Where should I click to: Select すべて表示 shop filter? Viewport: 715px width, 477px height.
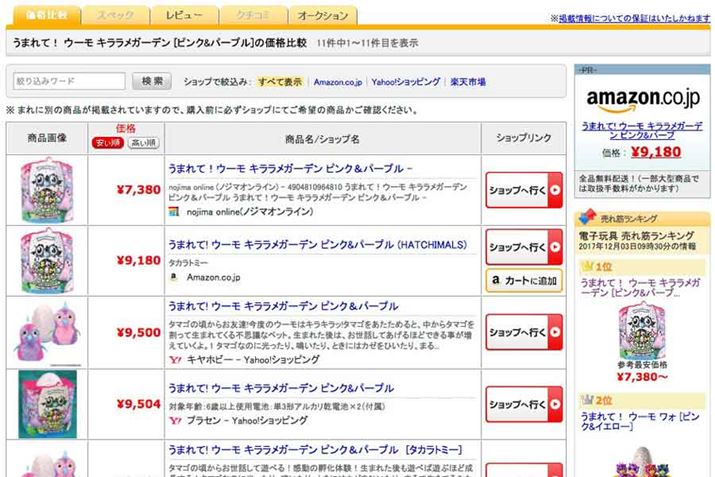[x=279, y=82]
